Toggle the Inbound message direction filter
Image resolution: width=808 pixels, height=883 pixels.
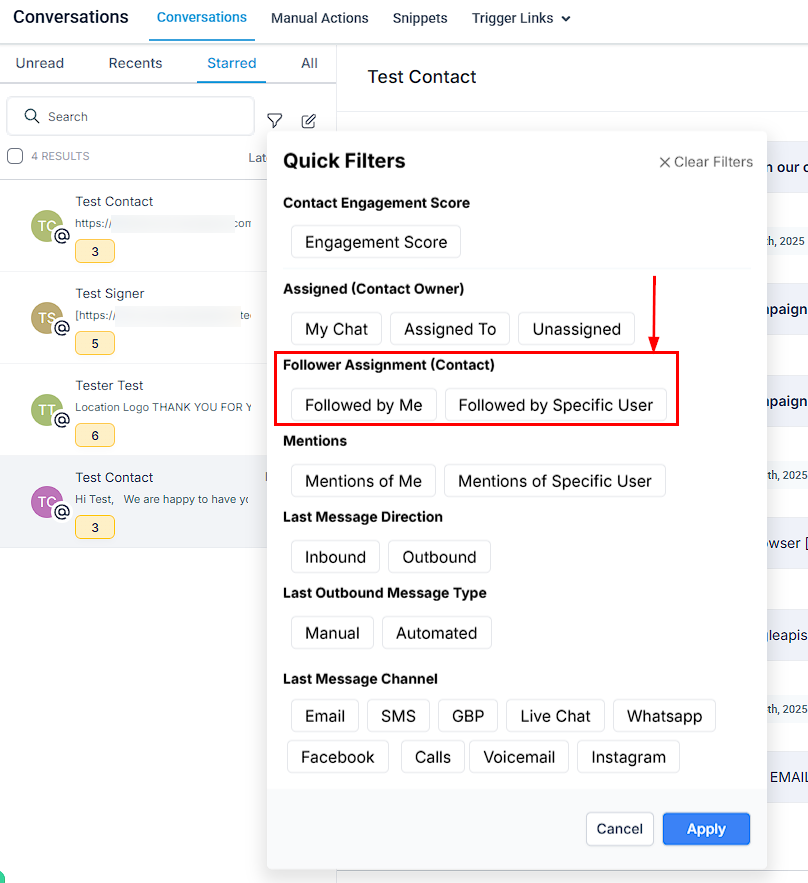(x=336, y=557)
